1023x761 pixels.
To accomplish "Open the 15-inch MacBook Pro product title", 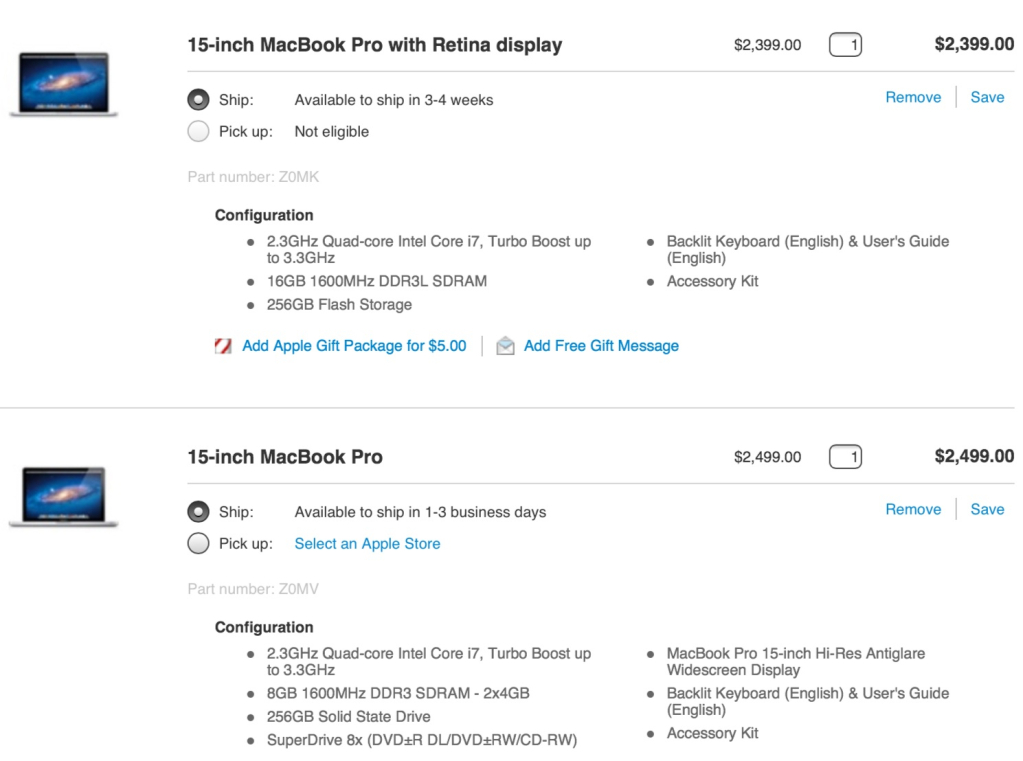I will [285, 457].
